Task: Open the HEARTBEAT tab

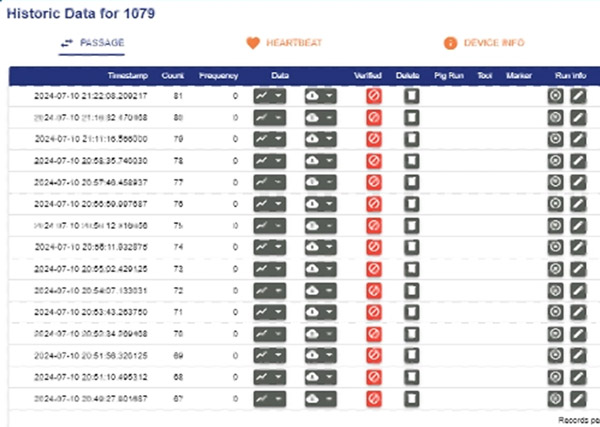Action: 284,43
